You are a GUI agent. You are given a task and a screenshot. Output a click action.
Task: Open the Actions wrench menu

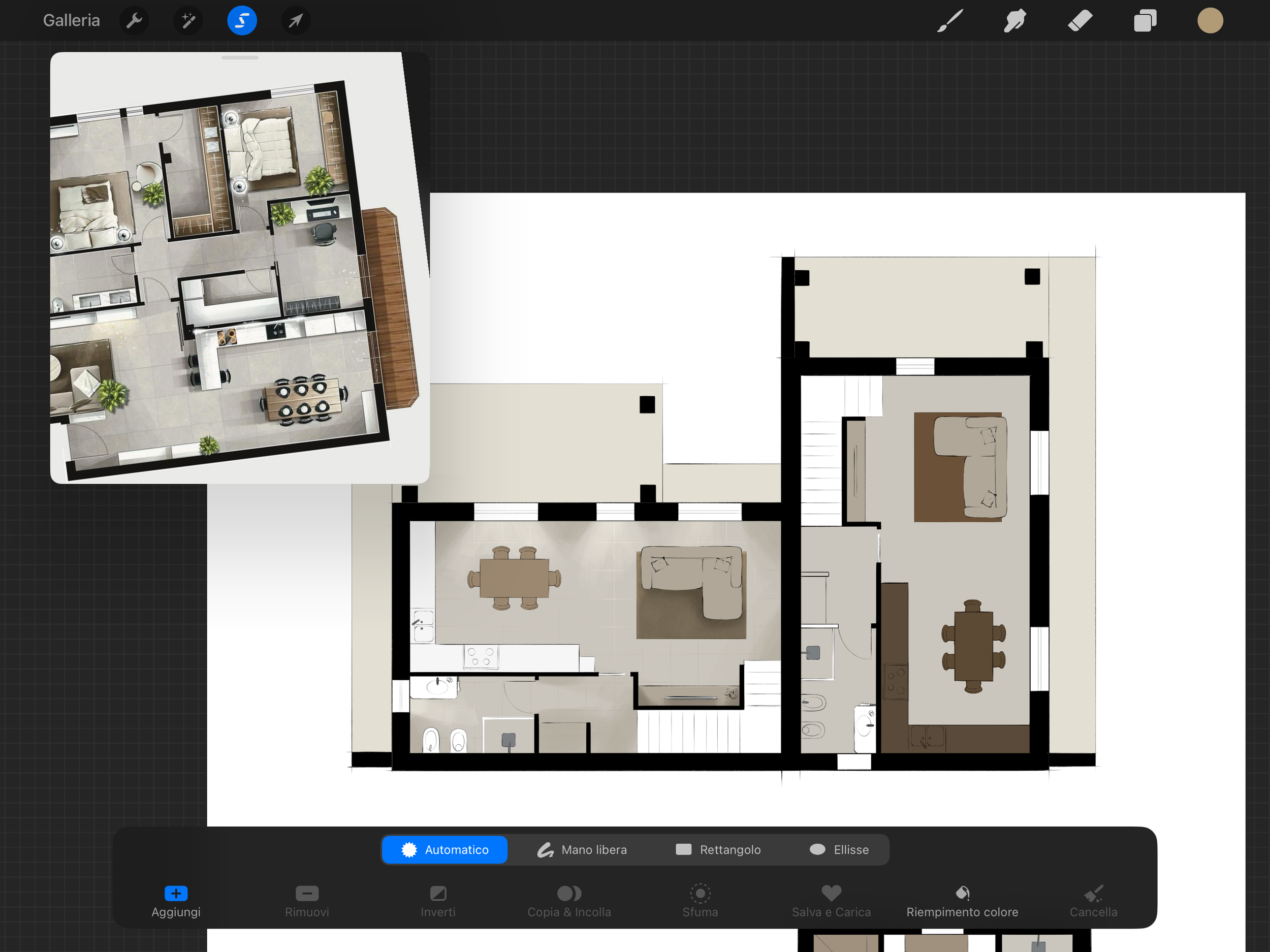[x=134, y=21]
